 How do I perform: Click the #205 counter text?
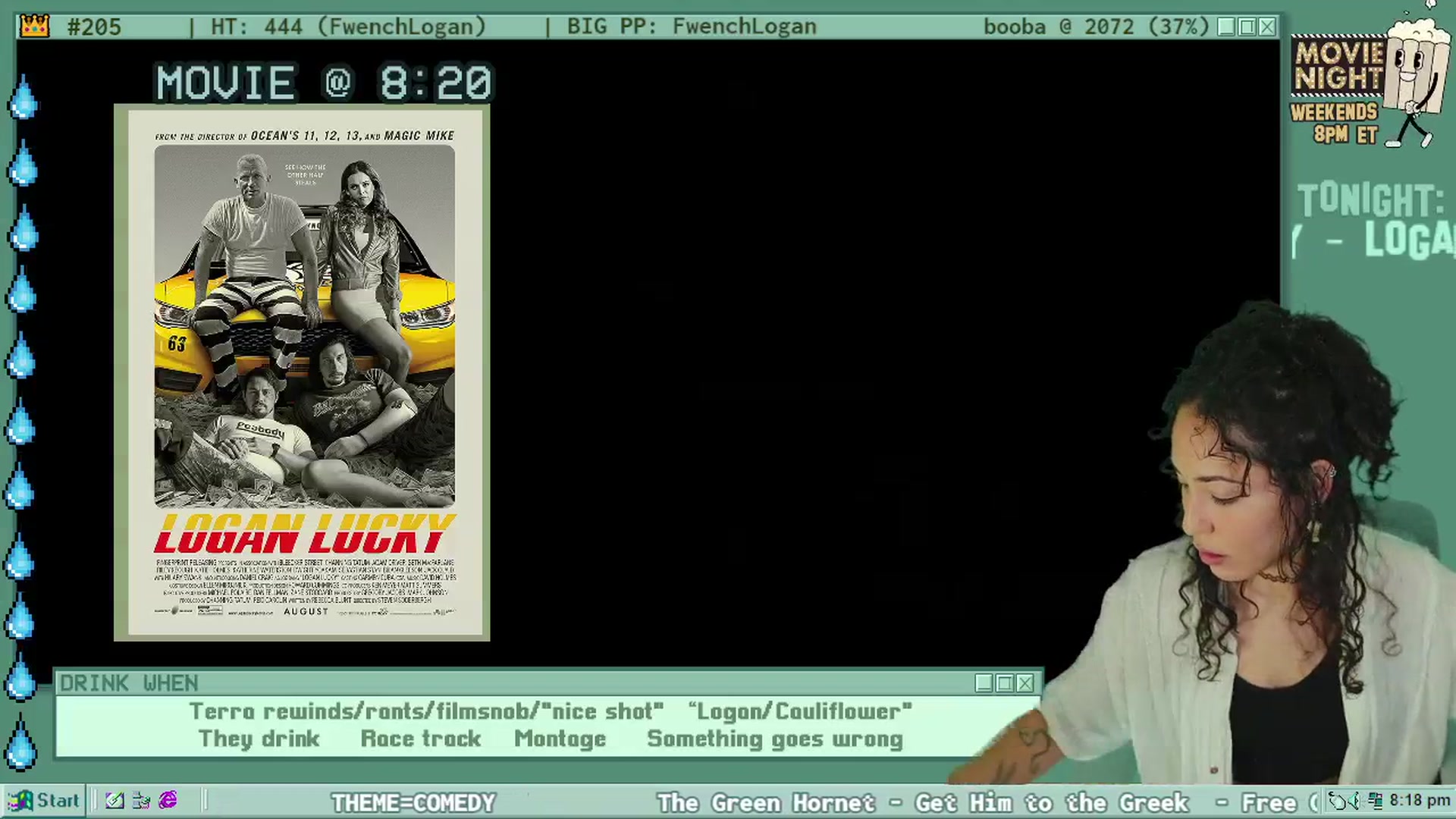tap(94, 27)
